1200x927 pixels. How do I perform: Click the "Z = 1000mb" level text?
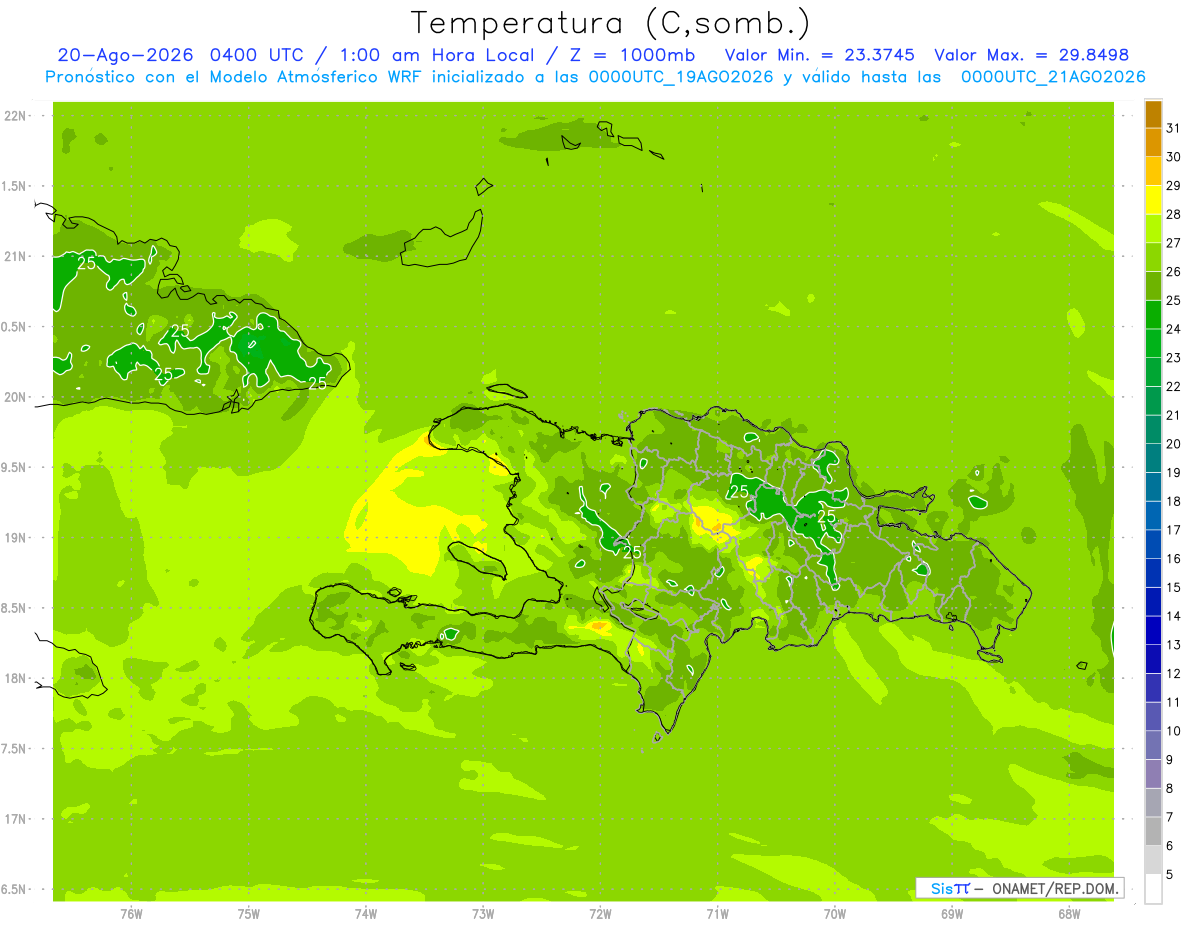point(633,55)
